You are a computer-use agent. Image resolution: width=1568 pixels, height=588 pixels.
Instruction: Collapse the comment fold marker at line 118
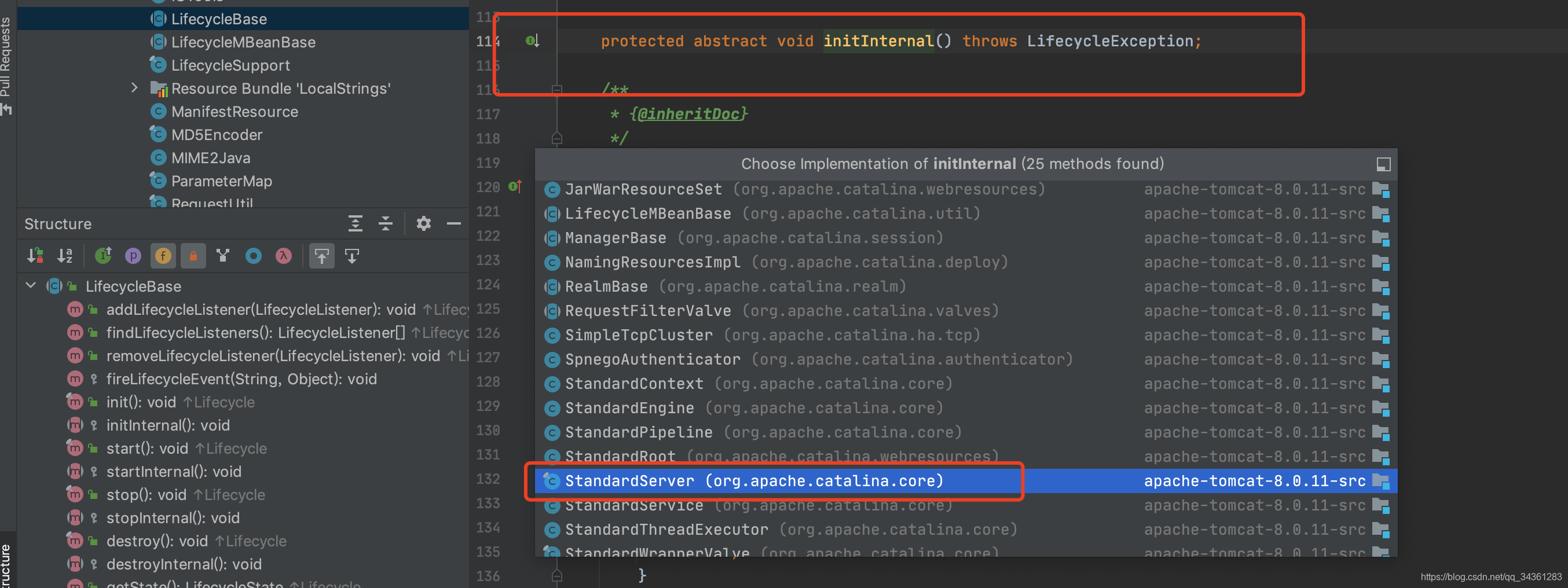coord(556,138)
